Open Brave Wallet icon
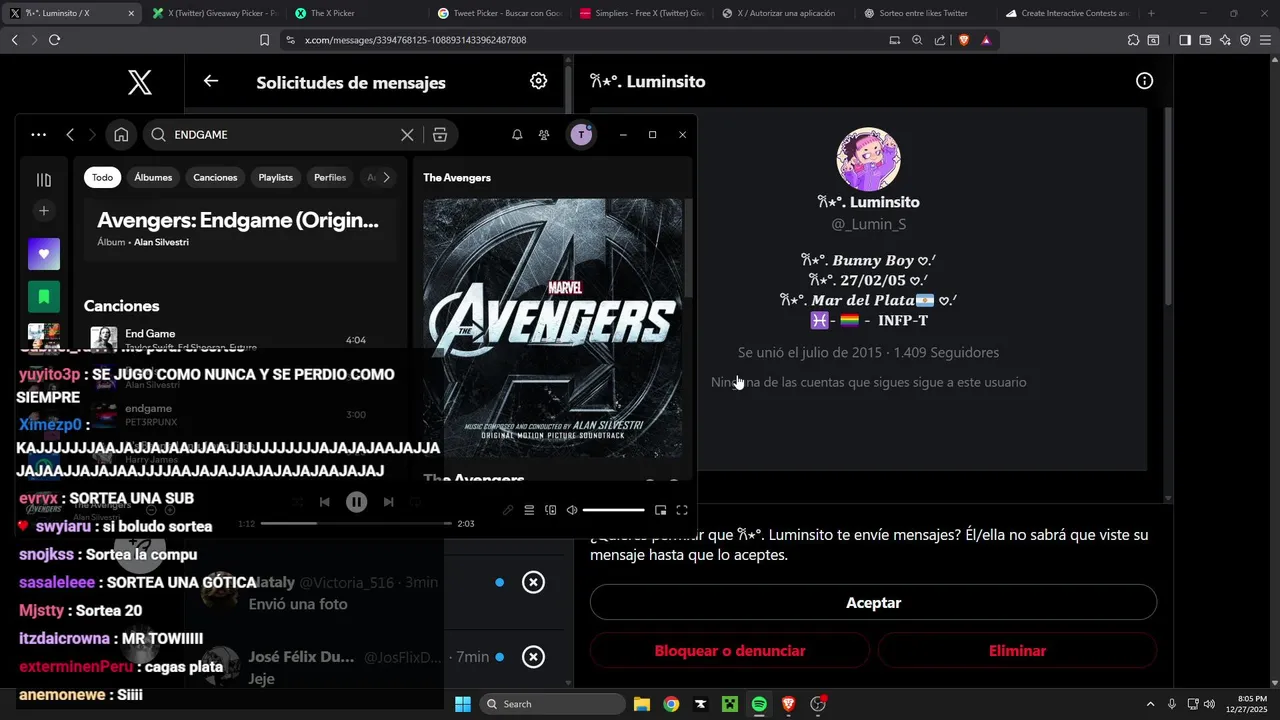Image resolution: width=1280 pixels, height=720 pixels. [1205, 40]
